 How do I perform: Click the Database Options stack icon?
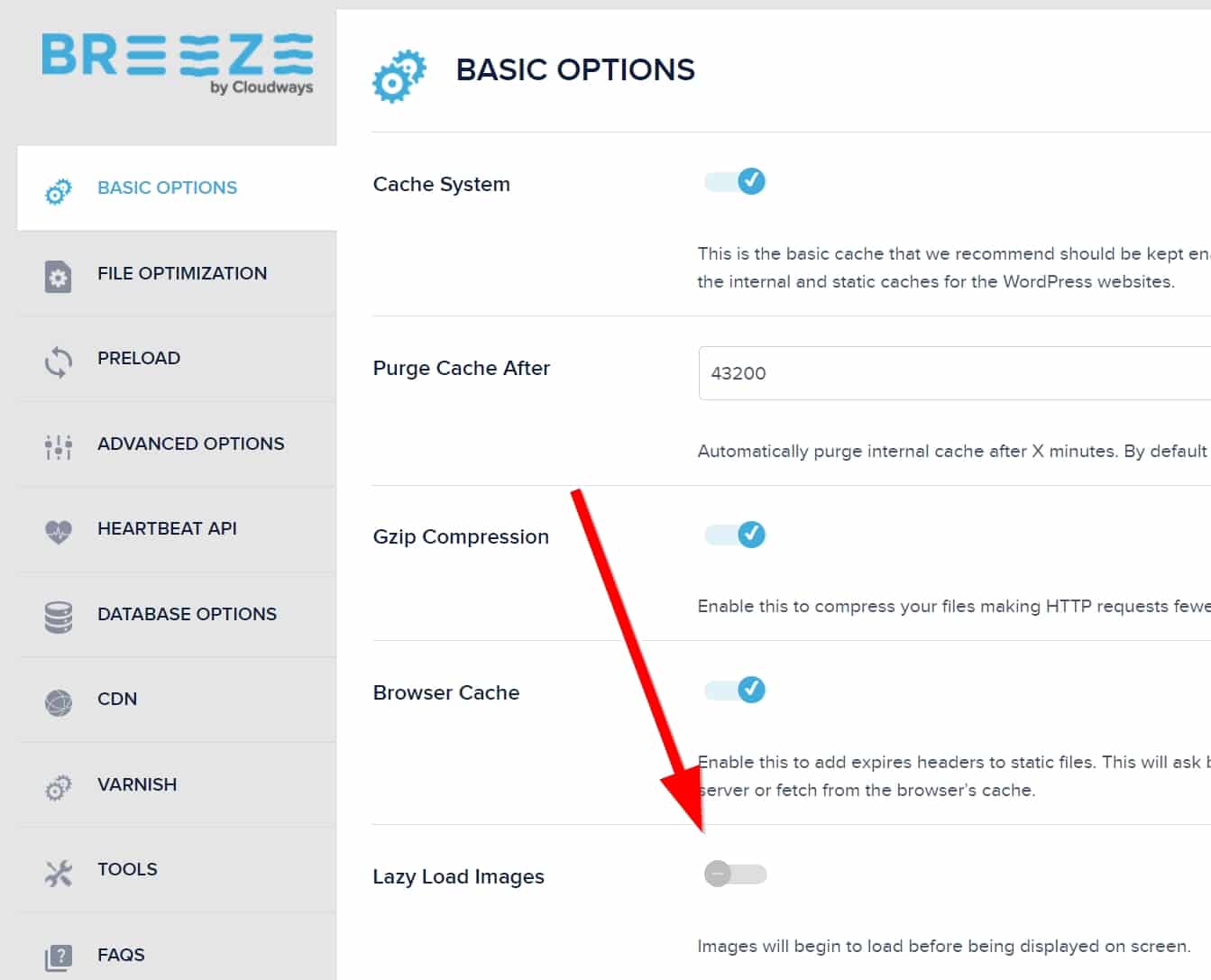(58, 618)
